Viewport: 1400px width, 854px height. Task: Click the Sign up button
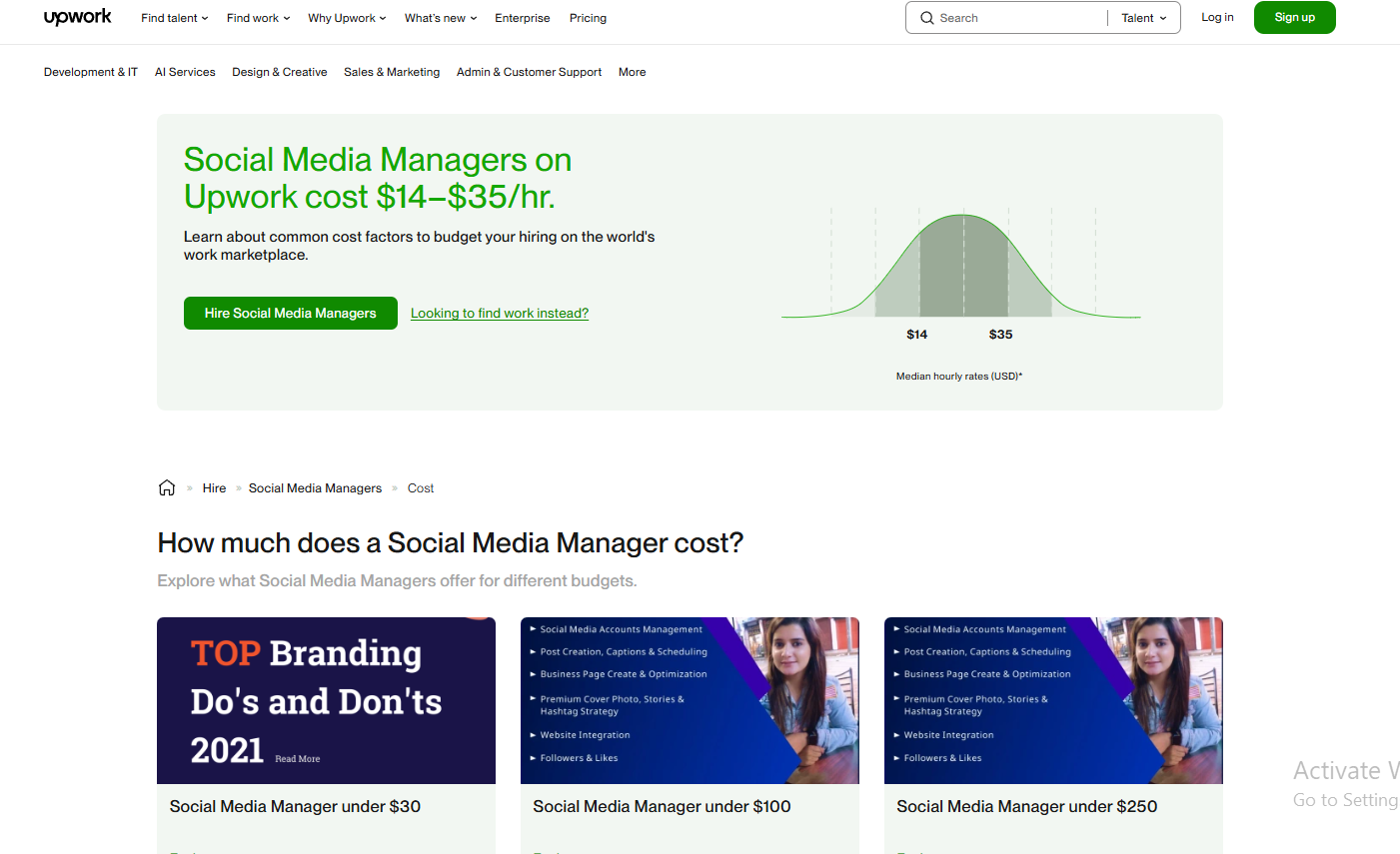pos(1295,17)
